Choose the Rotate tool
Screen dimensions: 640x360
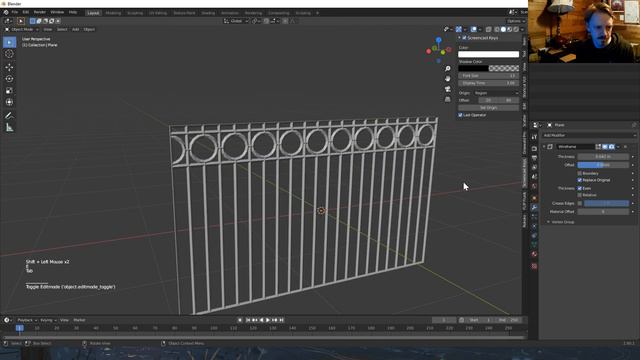(9, 79)
